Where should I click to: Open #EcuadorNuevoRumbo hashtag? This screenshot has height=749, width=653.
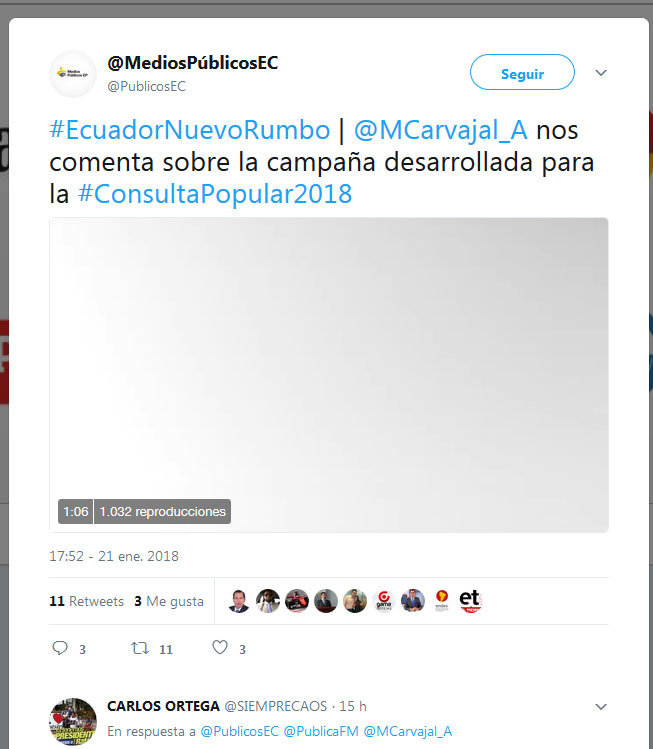coord(190,130)
